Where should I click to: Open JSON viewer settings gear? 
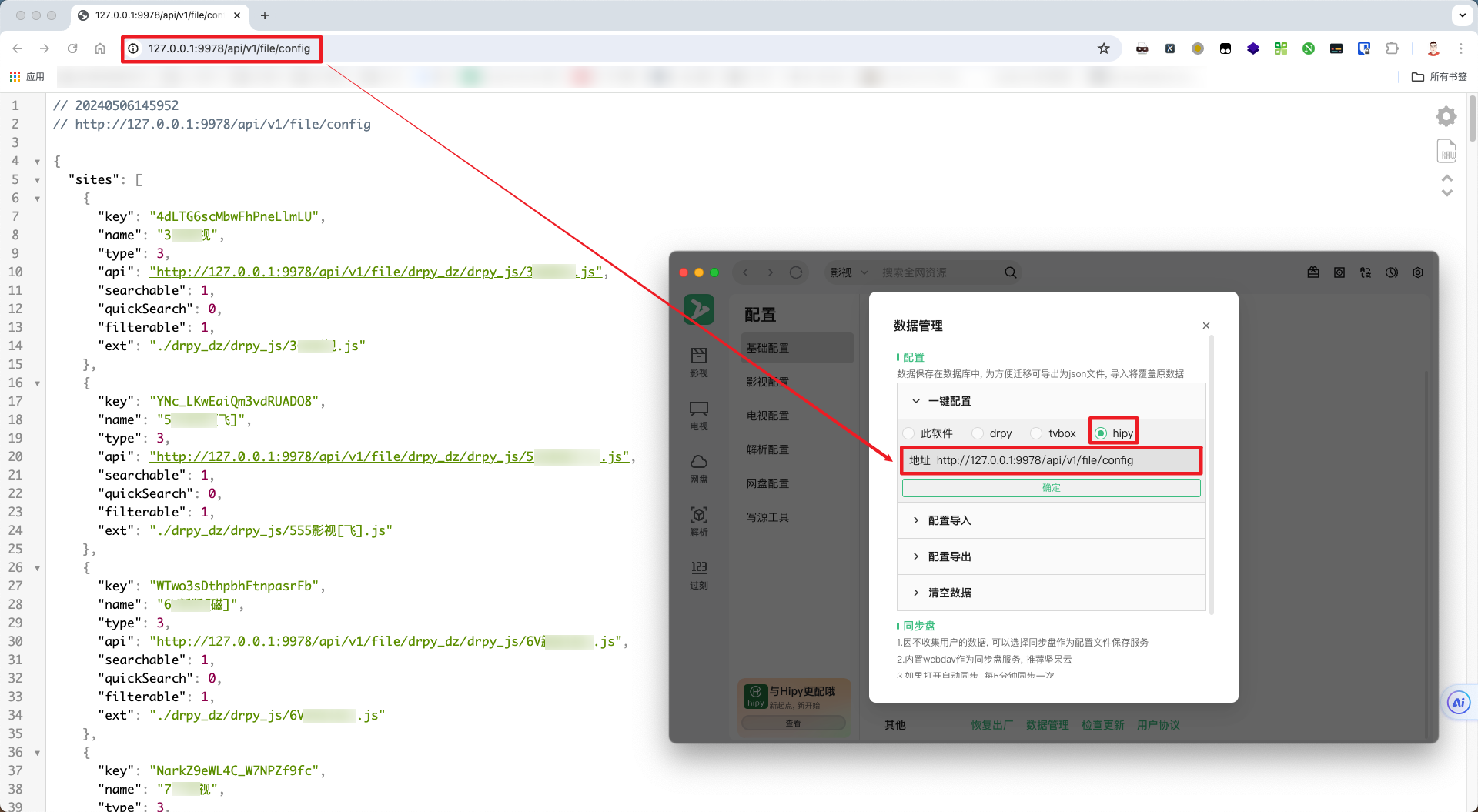click(1446, 116)
